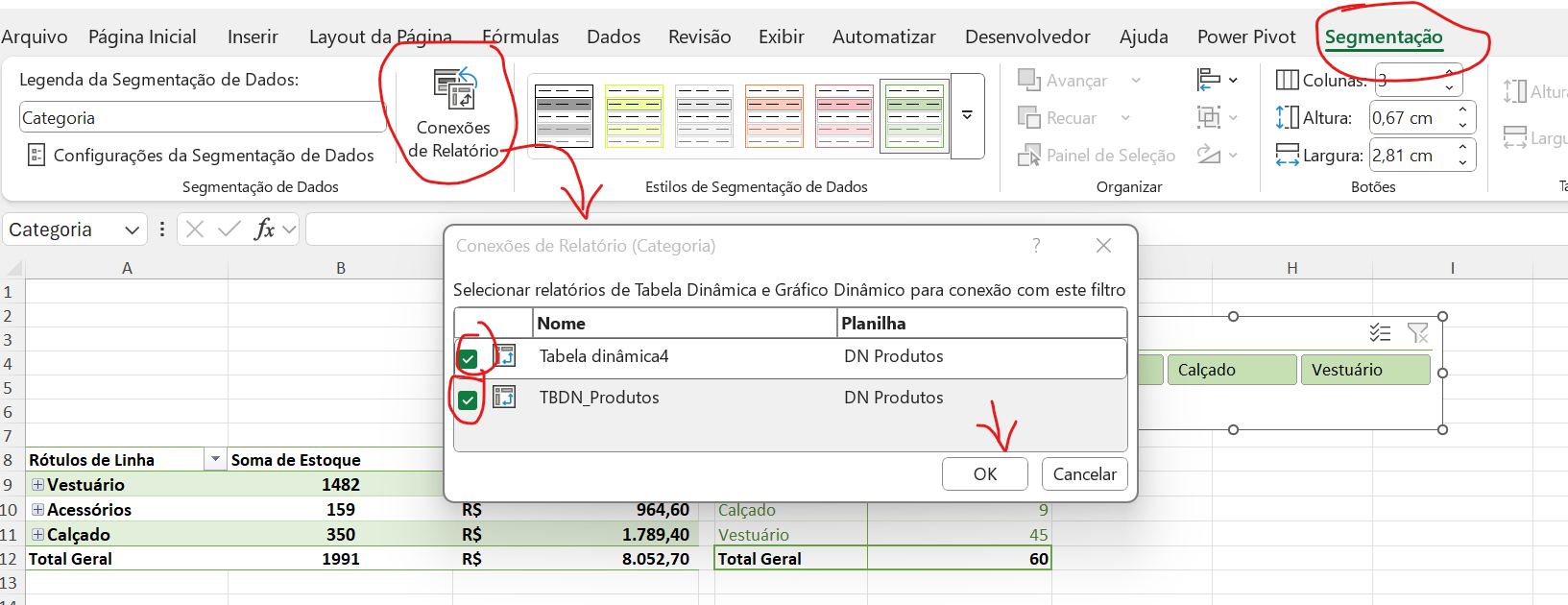The height and width of the screenshot is (605, 1568).
Task: Expand the Vestuário pivot row
Action: click(x=37, y=485)
